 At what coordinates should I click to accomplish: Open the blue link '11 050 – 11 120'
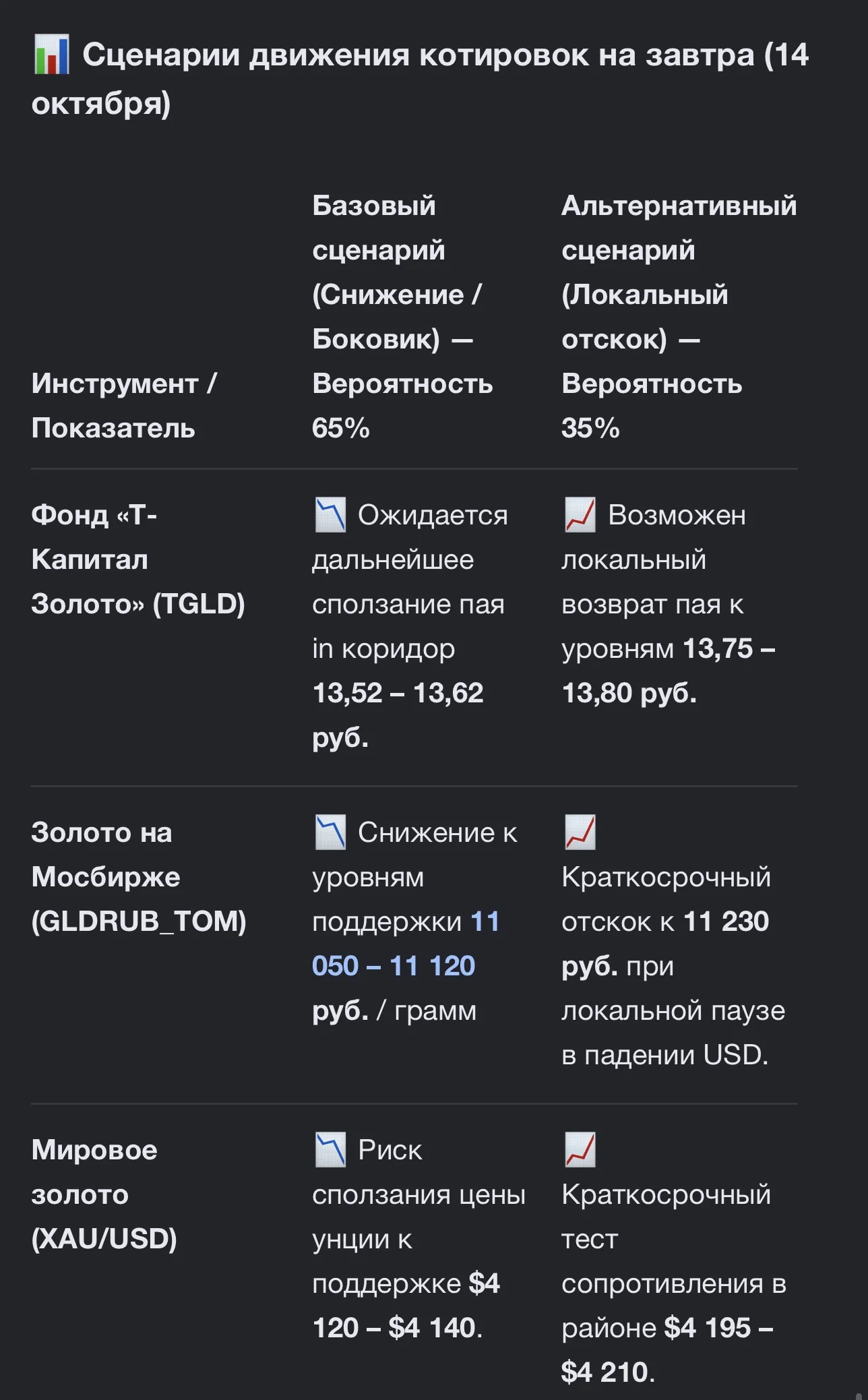pyautogui.click(x=406, y=944)
